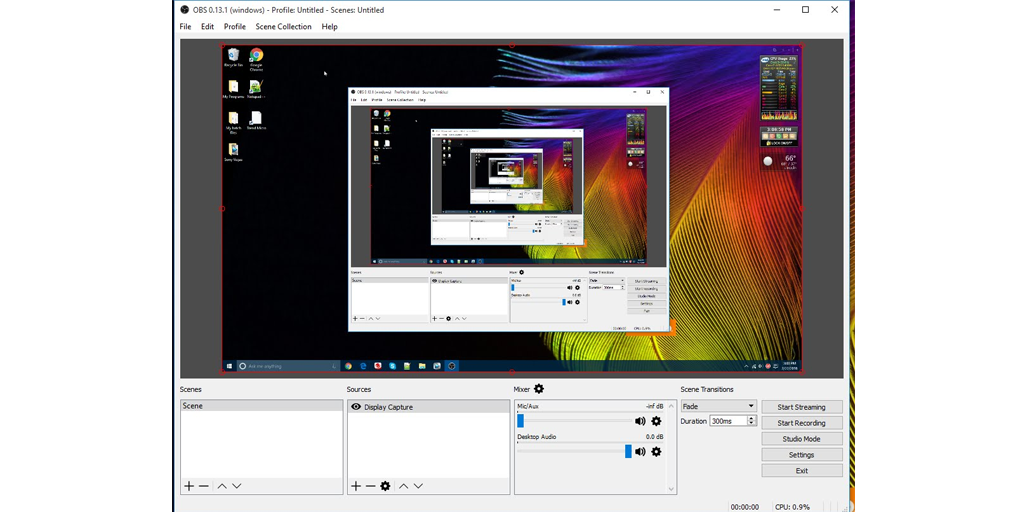Click the 'Mic/Aux' channel label
The height and width of the screenshot is (512, 1024).
[x=528, y=406]
